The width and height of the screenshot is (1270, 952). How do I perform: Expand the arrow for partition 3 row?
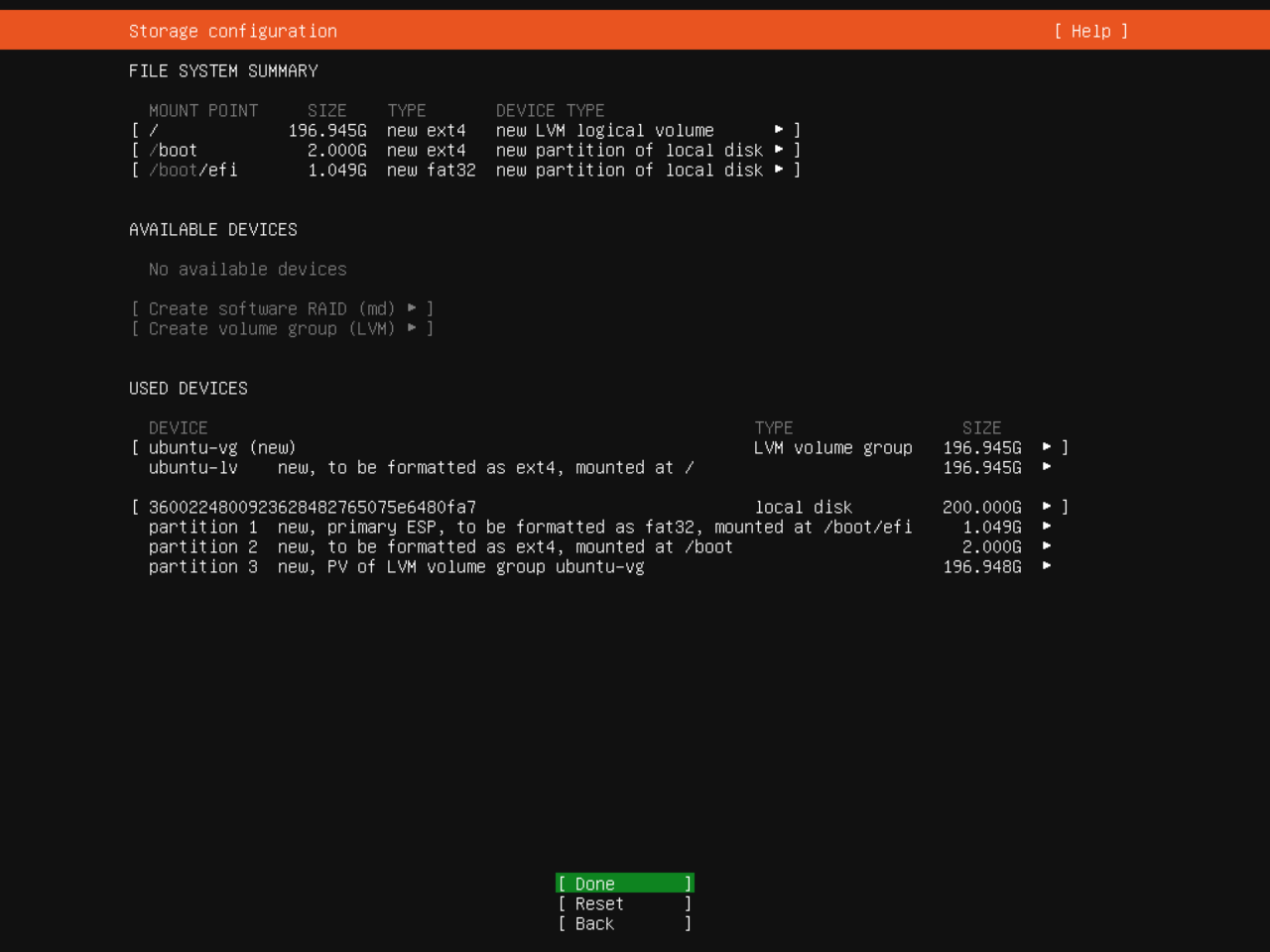(1047, 566)
